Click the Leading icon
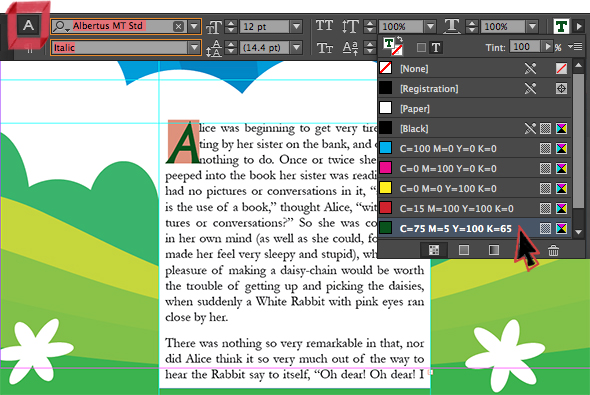 pos(214,49)
